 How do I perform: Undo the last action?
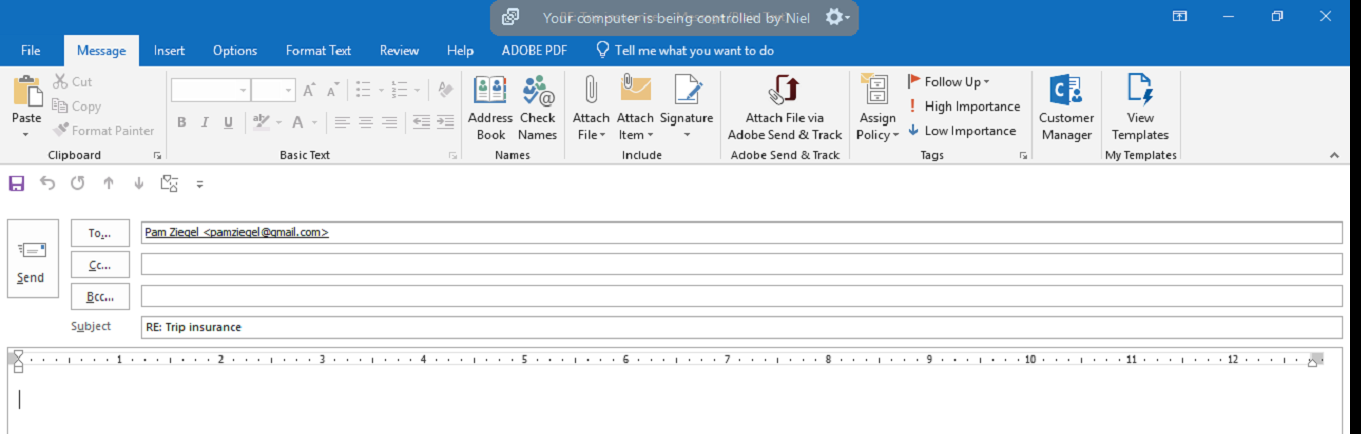coord(47,183)
